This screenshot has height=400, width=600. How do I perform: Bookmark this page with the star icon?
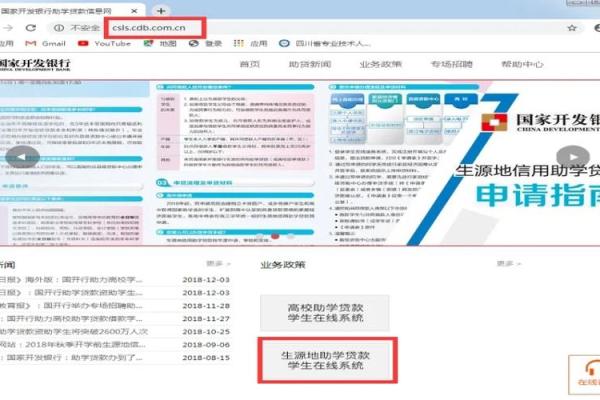(x=572, y=28)
